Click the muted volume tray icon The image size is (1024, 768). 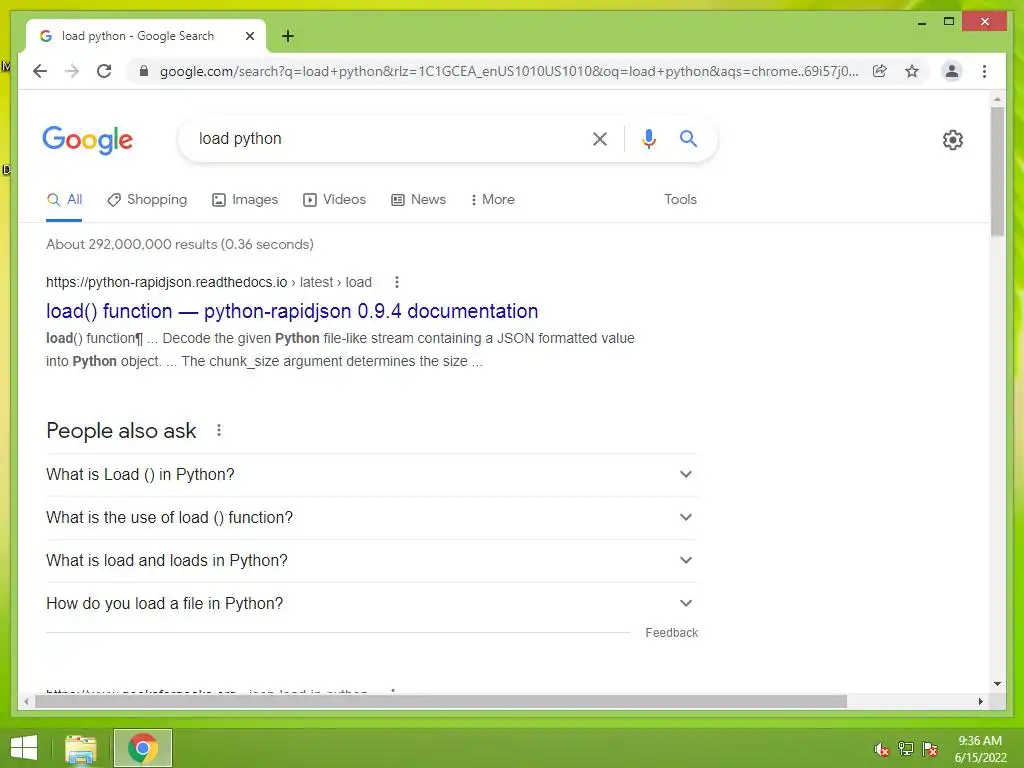point(882,749)
